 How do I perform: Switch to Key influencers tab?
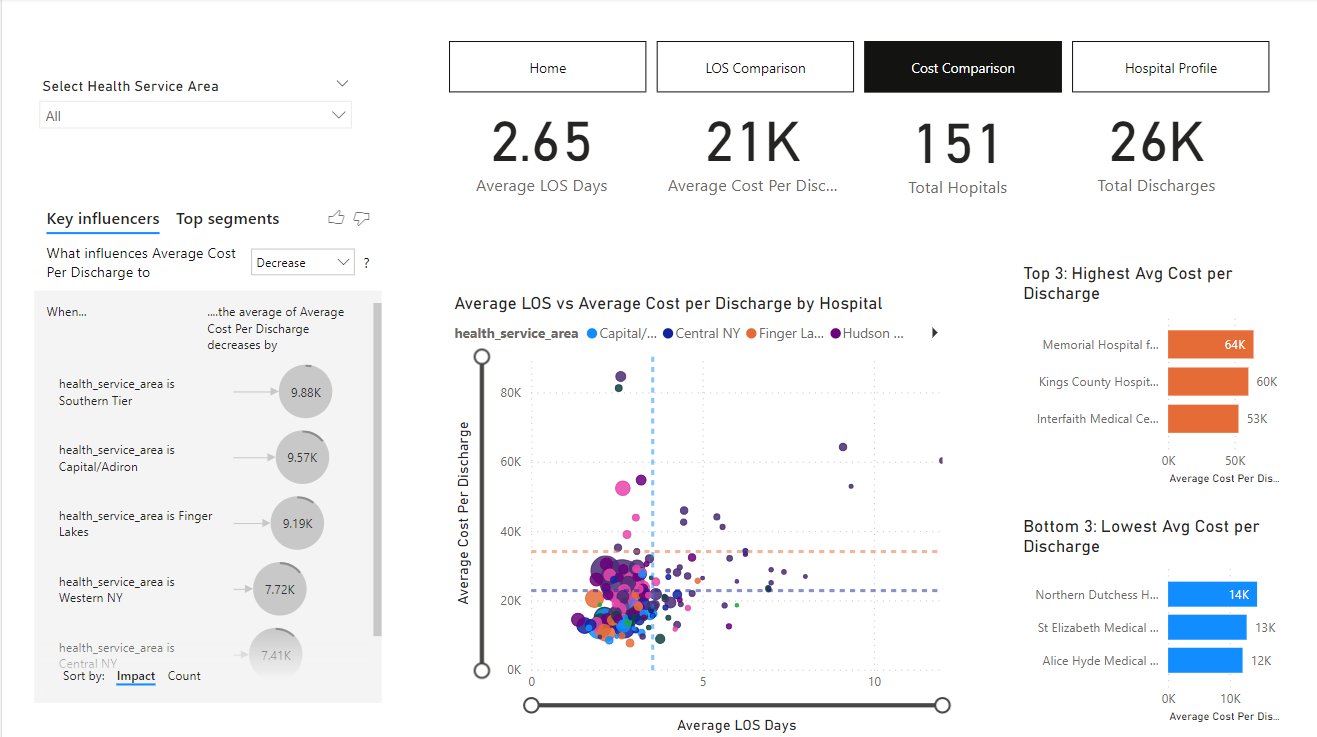[103, 219]
